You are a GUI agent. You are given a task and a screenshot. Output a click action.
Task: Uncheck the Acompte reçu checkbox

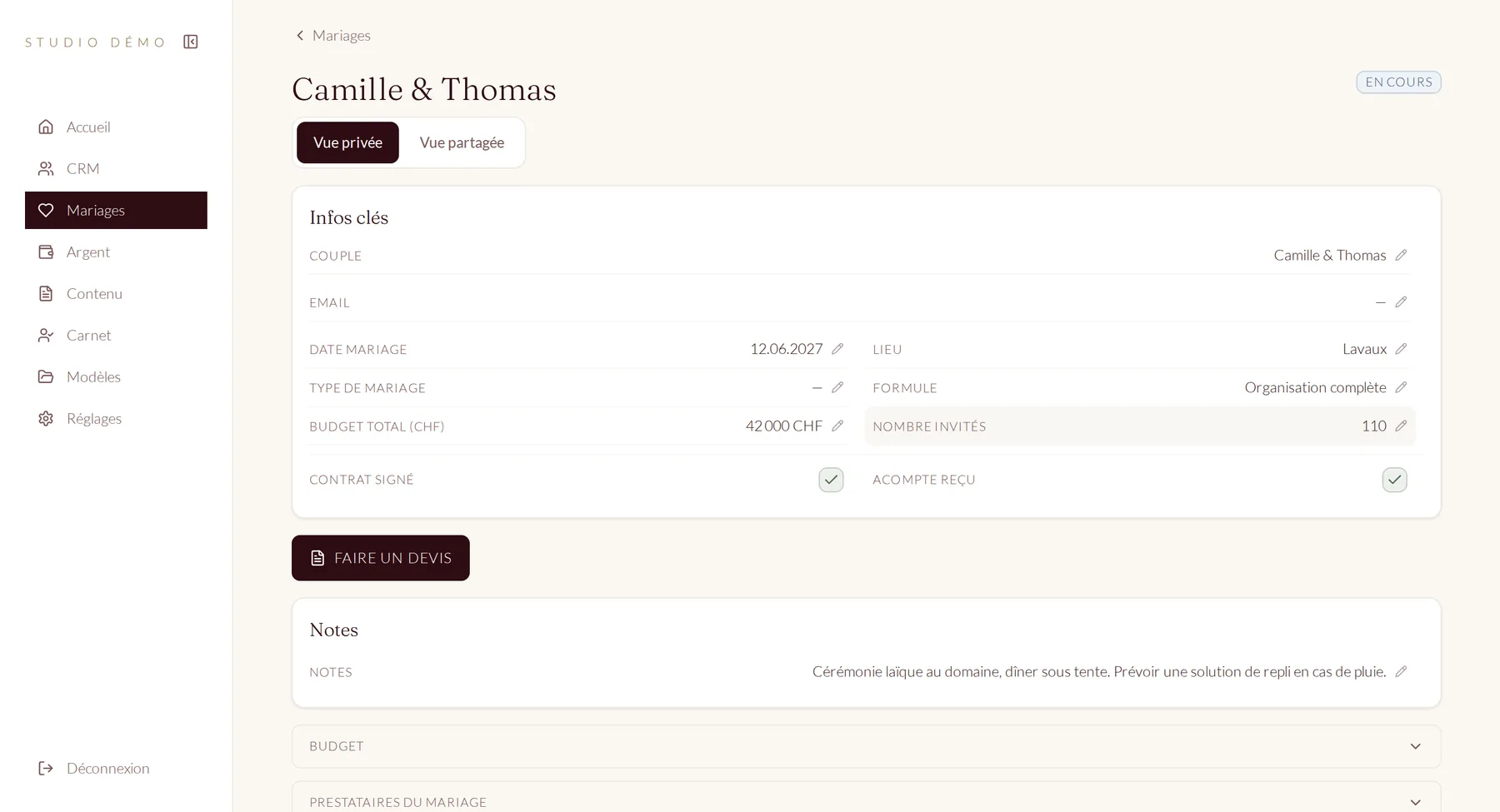coord(1394,480)
